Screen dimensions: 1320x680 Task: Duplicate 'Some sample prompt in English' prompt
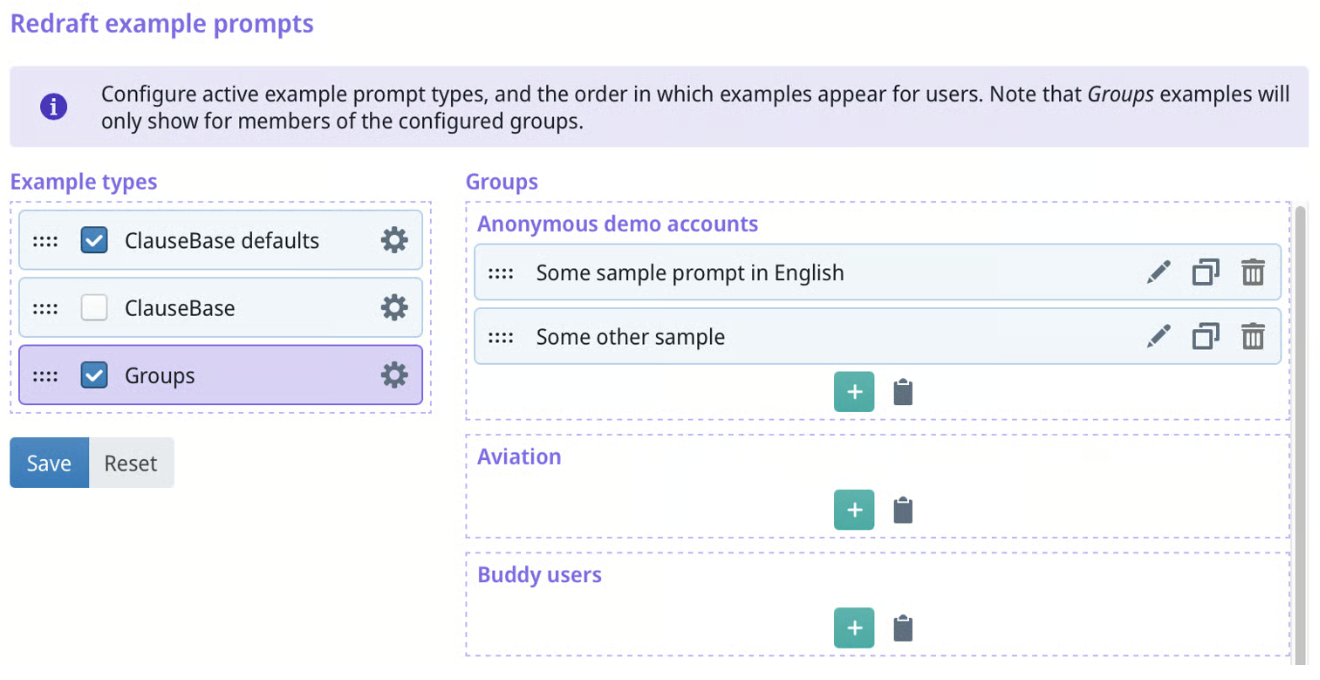coord(1206,273)
